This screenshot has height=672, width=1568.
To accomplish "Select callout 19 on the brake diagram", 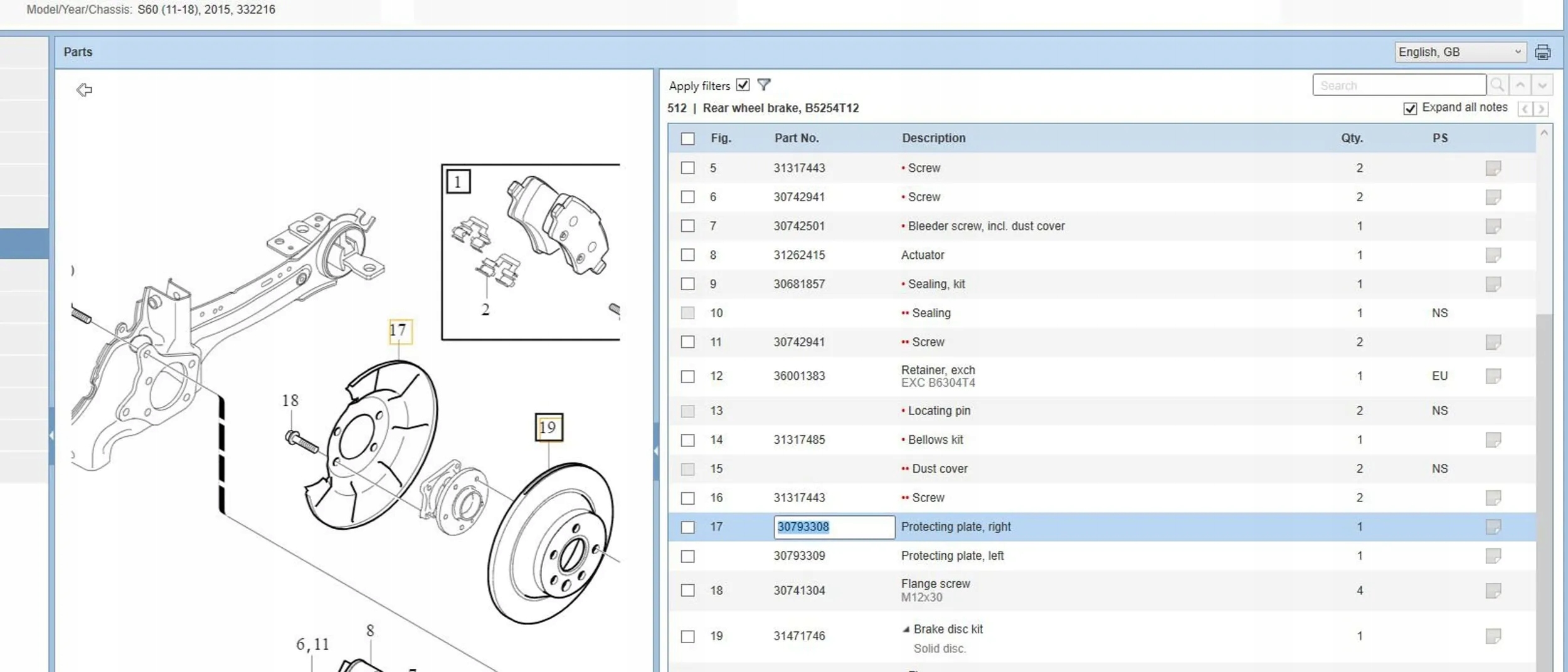I will tap(548, 428).
